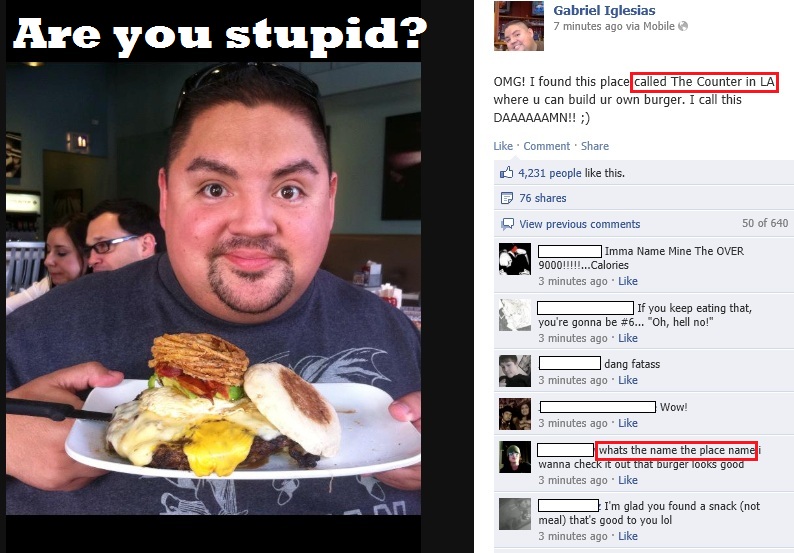The width and height of the screenshot is (794, 553).
Task: Like the Wow! comment
Action: 627,423
